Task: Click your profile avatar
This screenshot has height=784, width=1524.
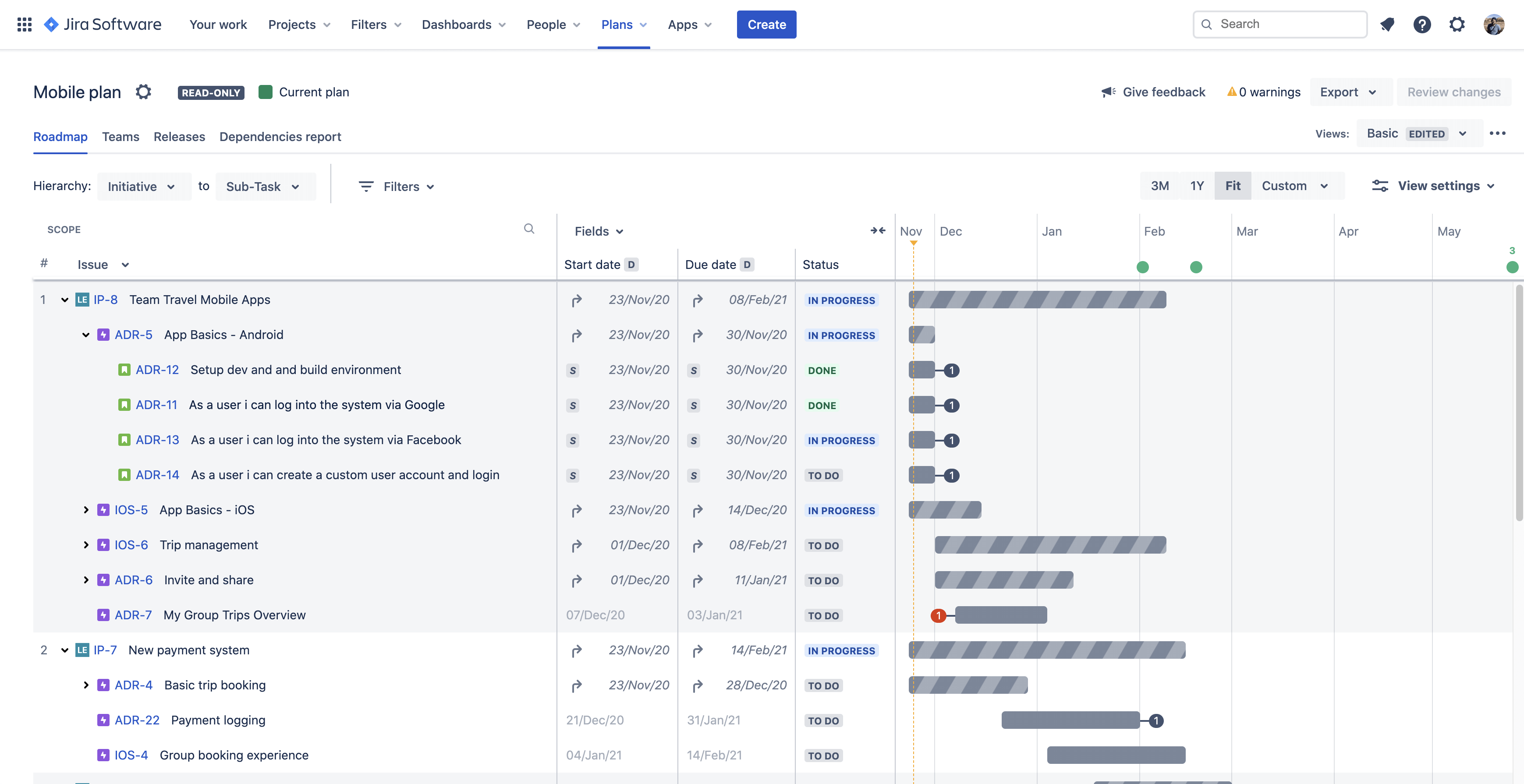Action: click(x=1493, y=24)
